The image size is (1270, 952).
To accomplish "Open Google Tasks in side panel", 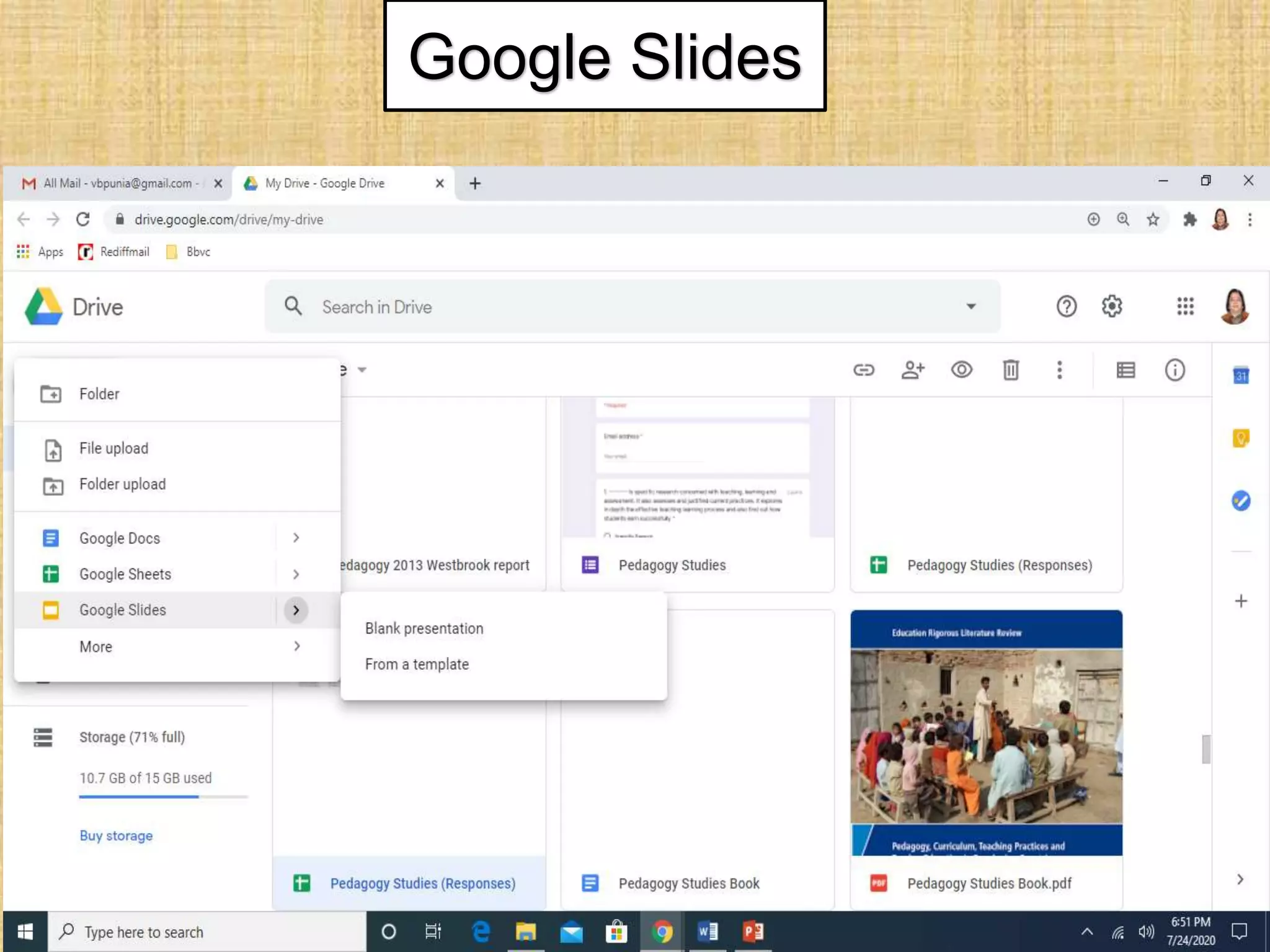I will [x=1240, y=501].
